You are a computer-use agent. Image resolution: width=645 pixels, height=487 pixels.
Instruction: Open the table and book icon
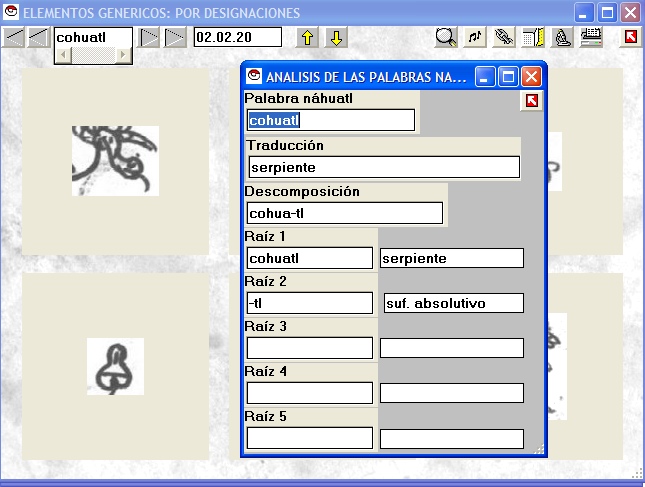[533, 38]
